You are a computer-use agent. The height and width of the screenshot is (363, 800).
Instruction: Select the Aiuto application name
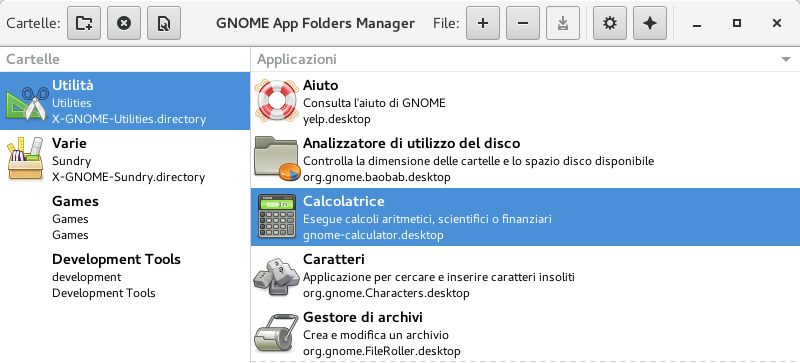tap(320, 85)
